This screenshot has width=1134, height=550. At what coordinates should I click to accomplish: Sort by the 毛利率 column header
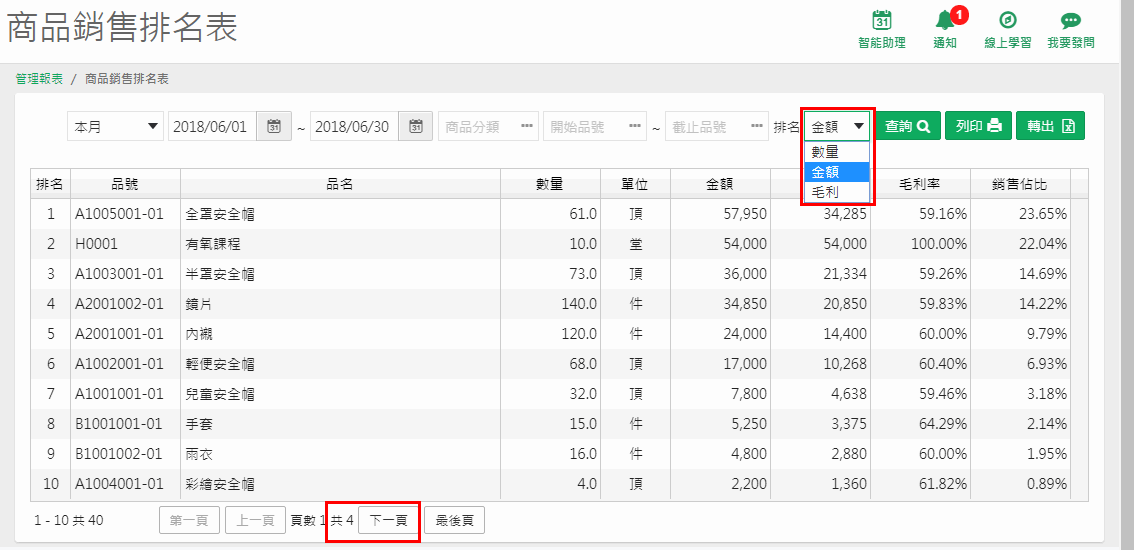tap(920, 184)
